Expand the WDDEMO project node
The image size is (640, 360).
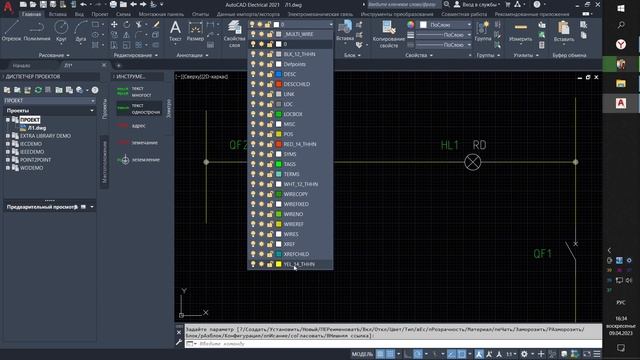[x=8, y=168]
